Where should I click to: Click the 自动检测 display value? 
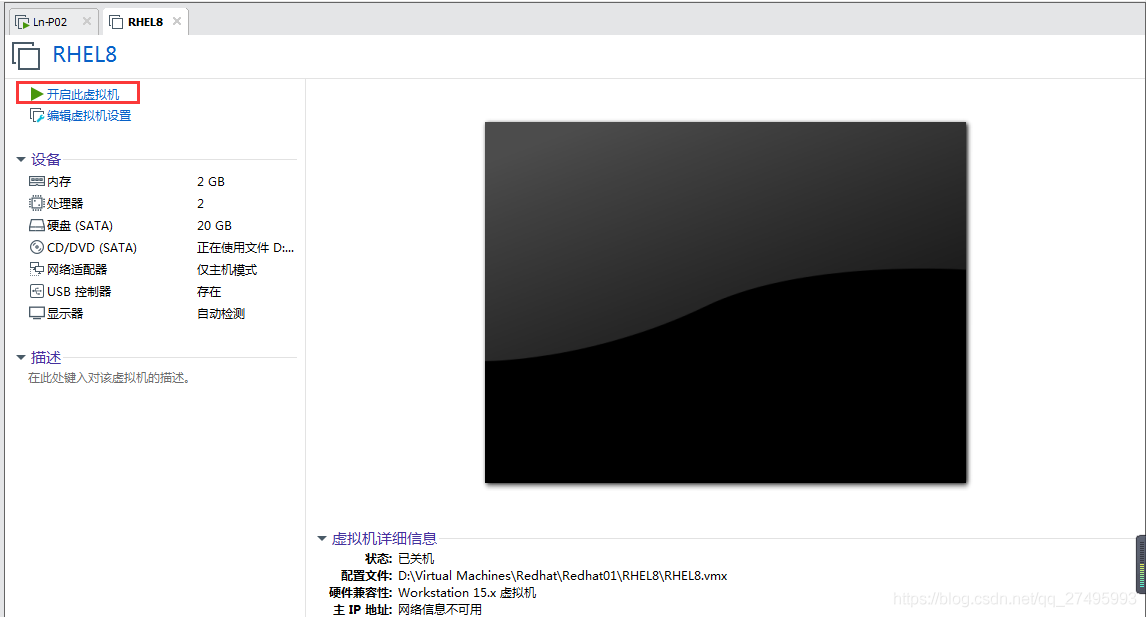pos(221,314)
